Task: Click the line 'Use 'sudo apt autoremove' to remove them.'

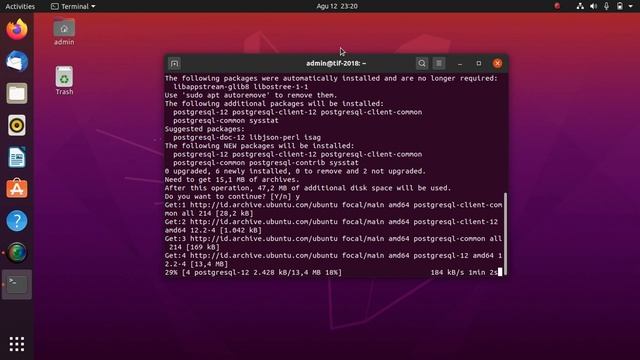Action: [x=251, y=95]
